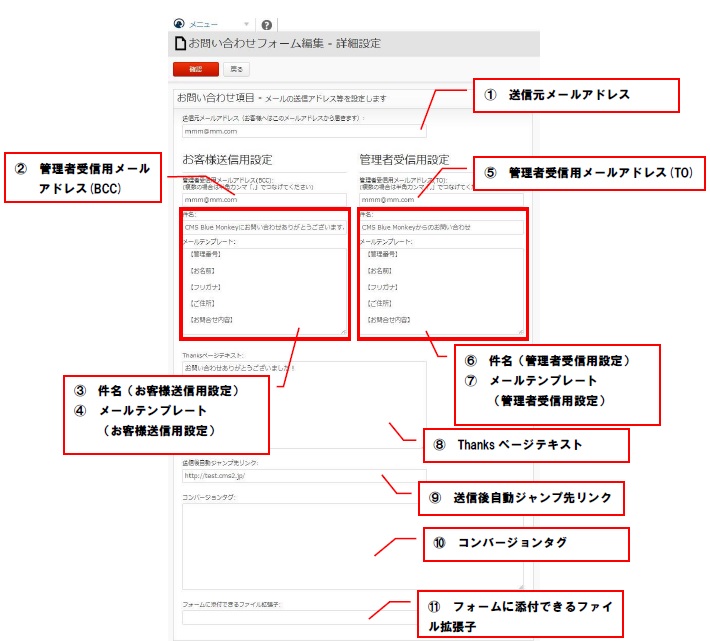
Task: Click 【お問合せ内容】 in admin mail template
Action: [x=389, y=320]
